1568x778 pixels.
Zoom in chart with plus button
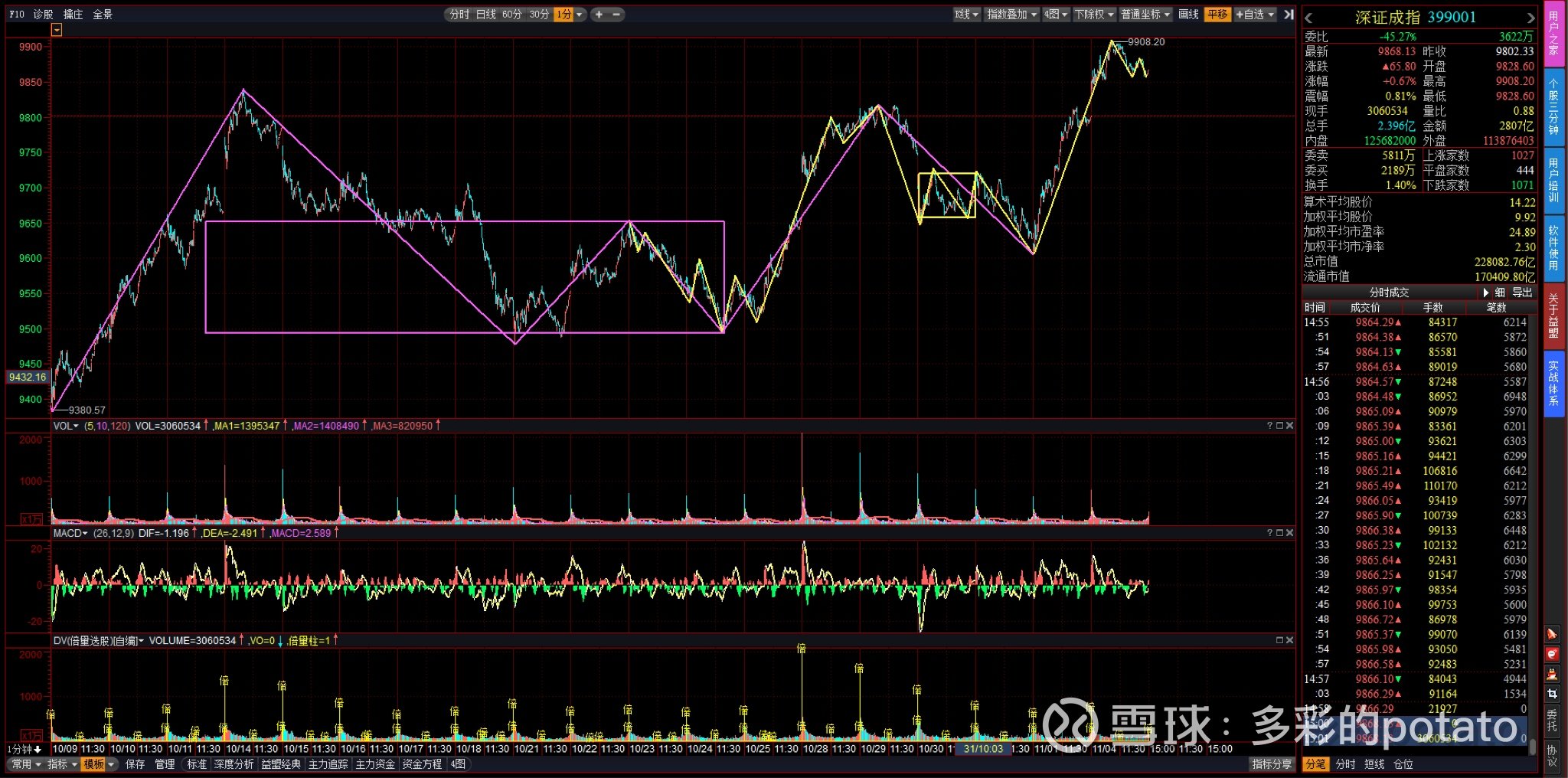pyautogui.click(x=599, y=15)
